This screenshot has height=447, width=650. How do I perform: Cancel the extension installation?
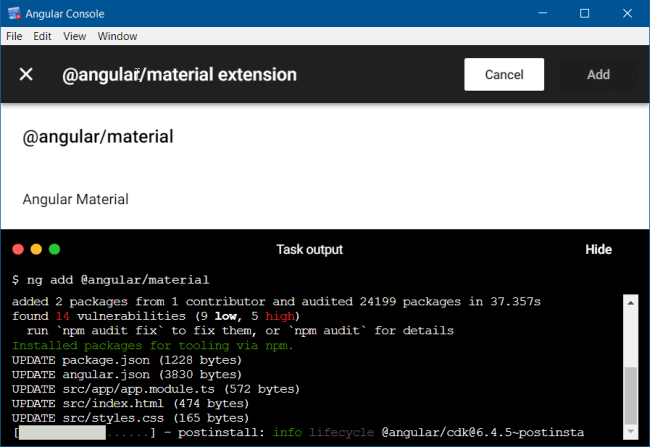(x=504, y=75)
